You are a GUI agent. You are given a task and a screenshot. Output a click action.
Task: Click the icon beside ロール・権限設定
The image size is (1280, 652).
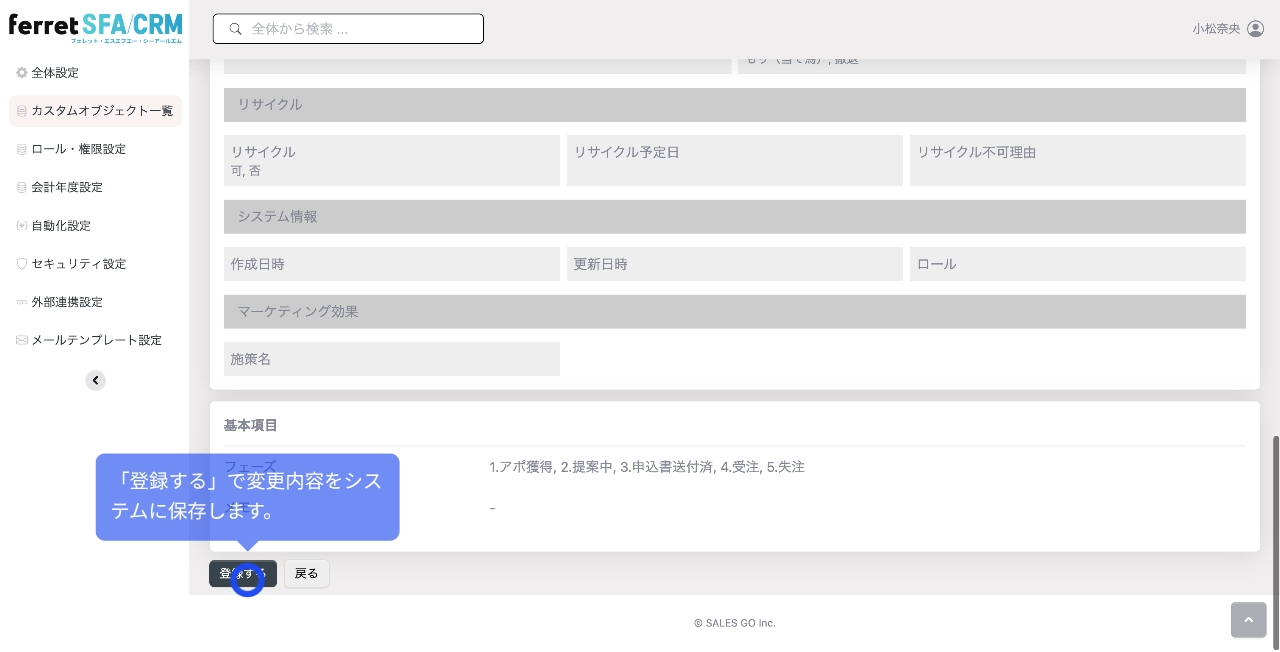[x=22, y=149]
